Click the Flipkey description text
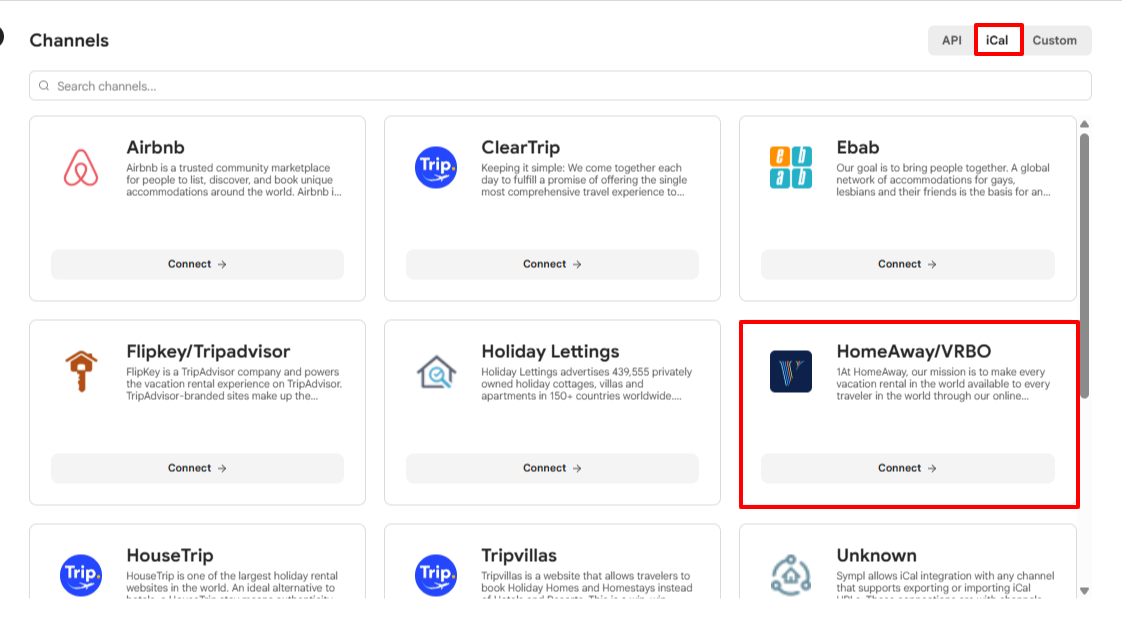Image resolution: width=1122 pixels, height=618 pixels. coord(234,383)
